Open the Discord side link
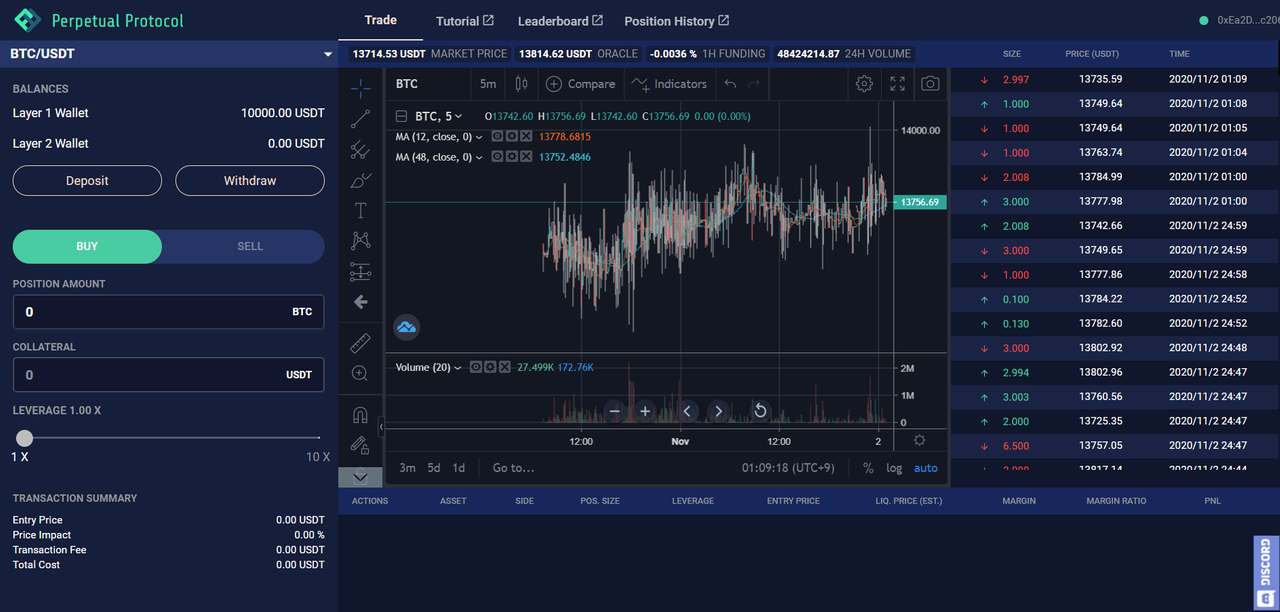 tap(1266, 572)
